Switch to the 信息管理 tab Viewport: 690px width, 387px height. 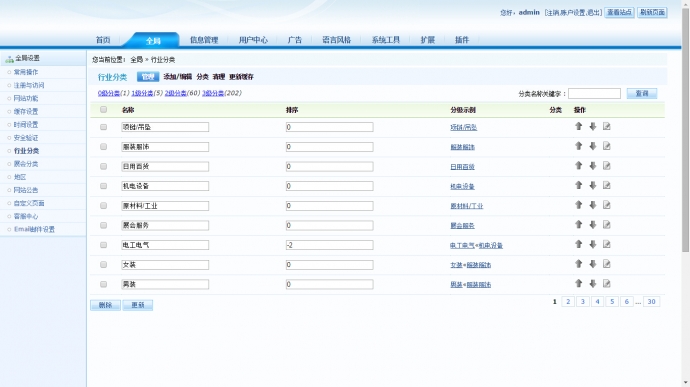[x=204, y=40]
